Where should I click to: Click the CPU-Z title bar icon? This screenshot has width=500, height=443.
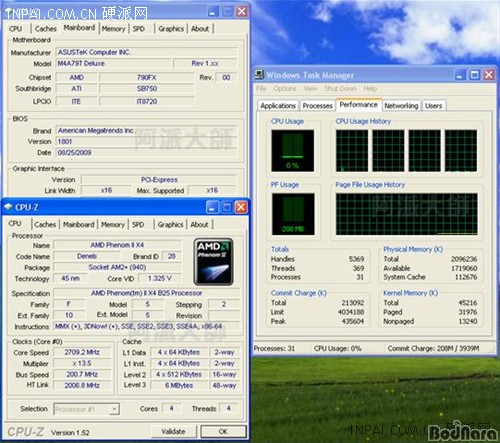(8, 207)
